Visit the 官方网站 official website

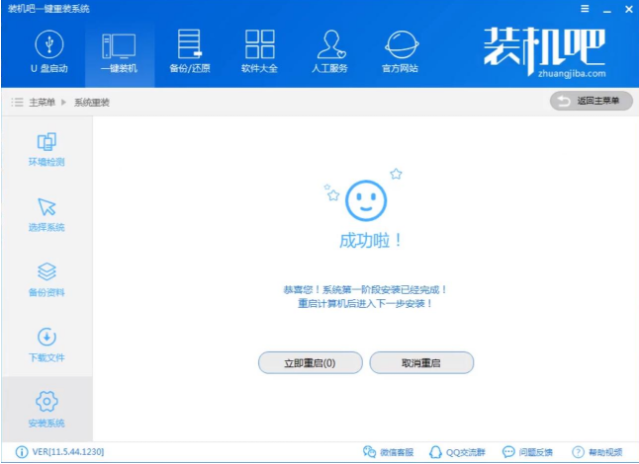point(400,52)
